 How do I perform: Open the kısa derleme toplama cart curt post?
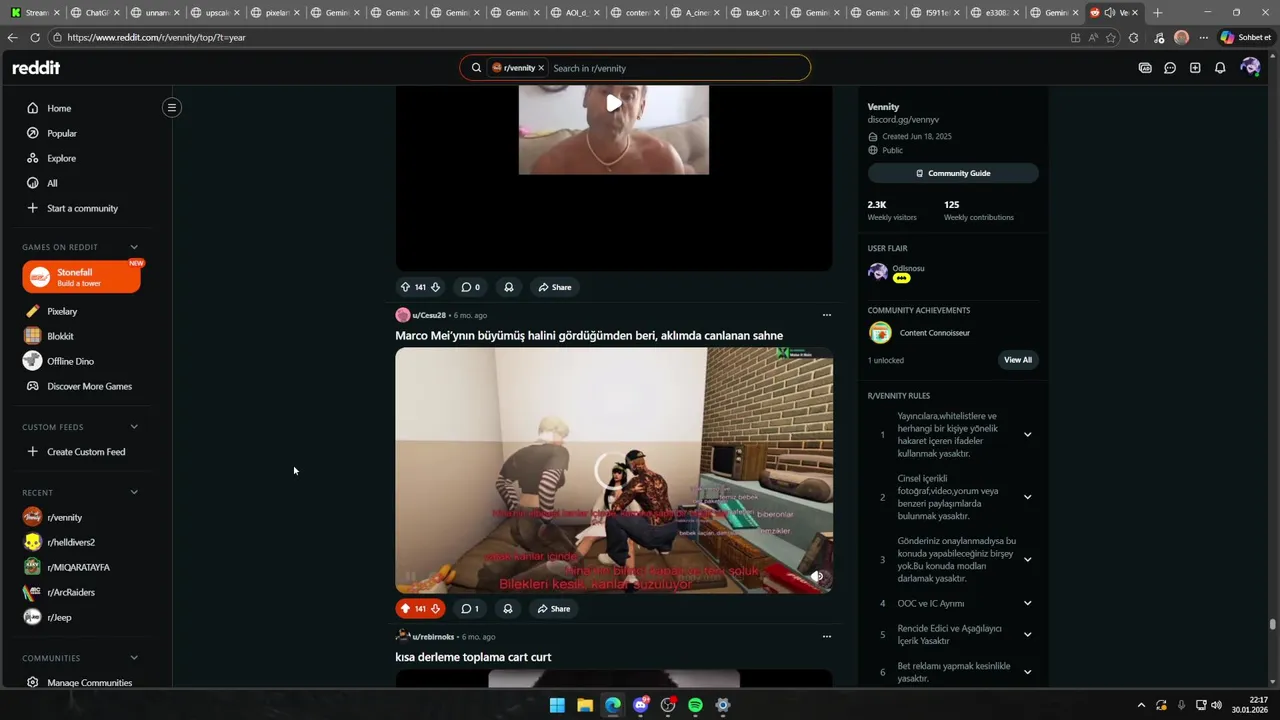click(473, 657)
